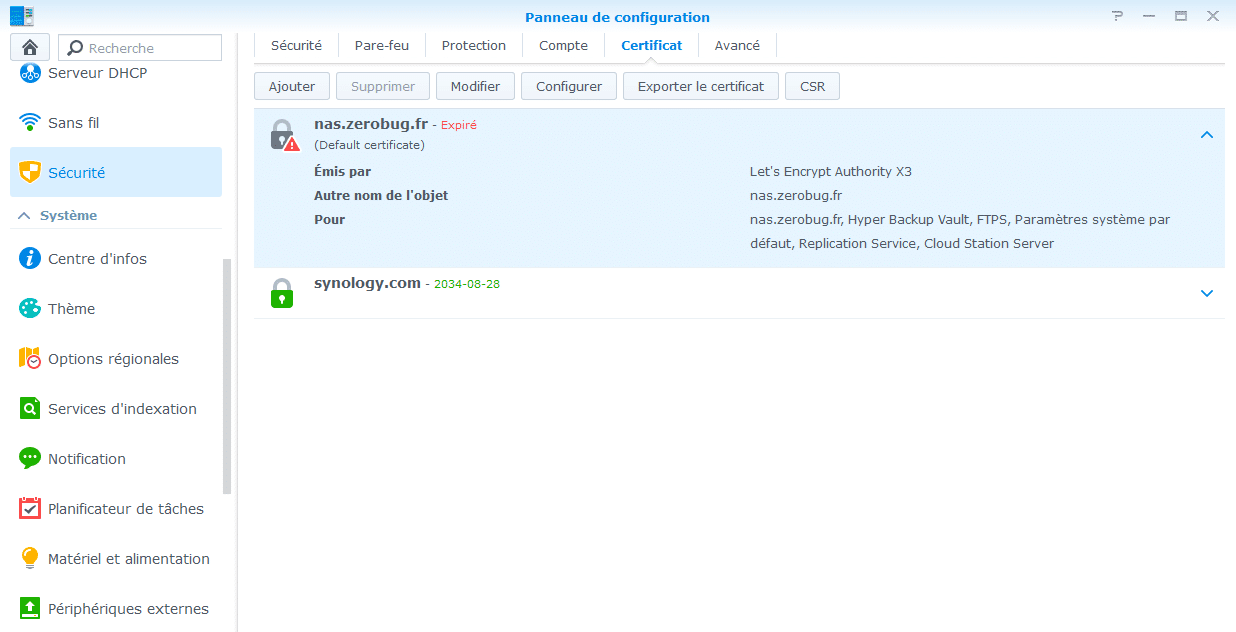The height and width of the screenshot is (632, 1236).
Task: Click Exporter le certificat button
Action: point(700,86)
